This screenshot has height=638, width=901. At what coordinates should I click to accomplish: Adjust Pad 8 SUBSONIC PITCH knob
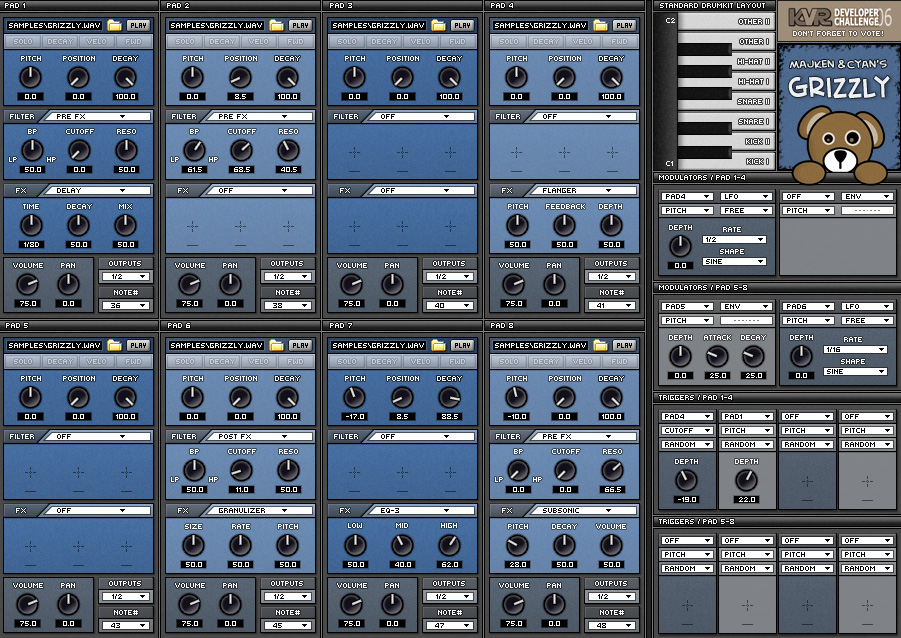click(x=517, y=545)
